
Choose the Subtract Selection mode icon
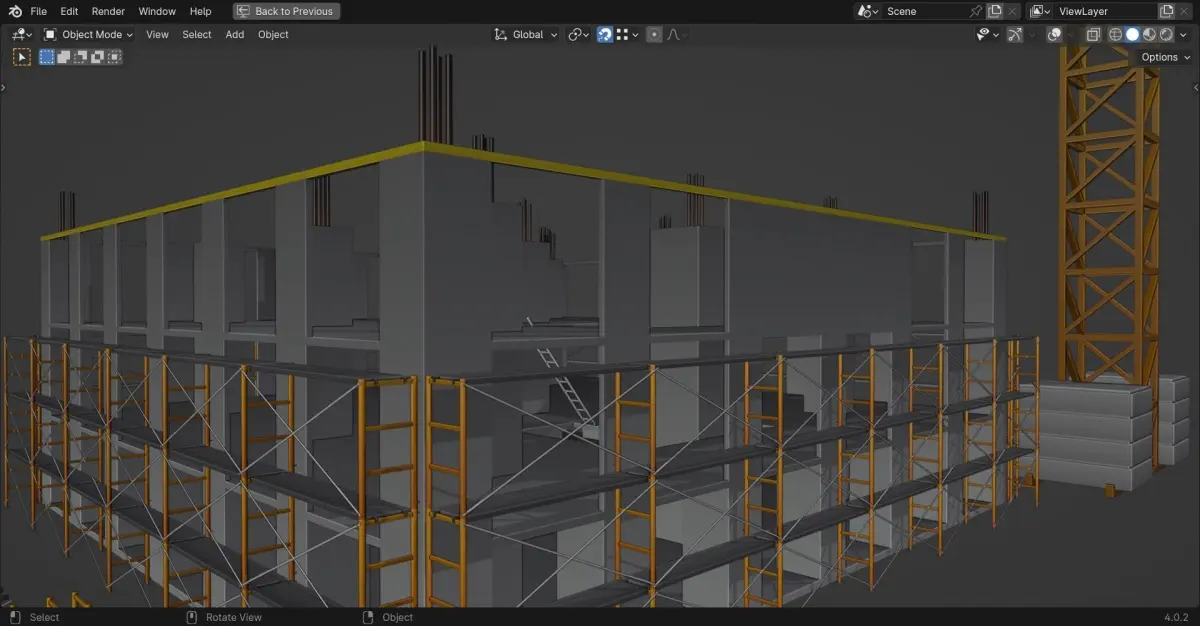pos(81,57)
